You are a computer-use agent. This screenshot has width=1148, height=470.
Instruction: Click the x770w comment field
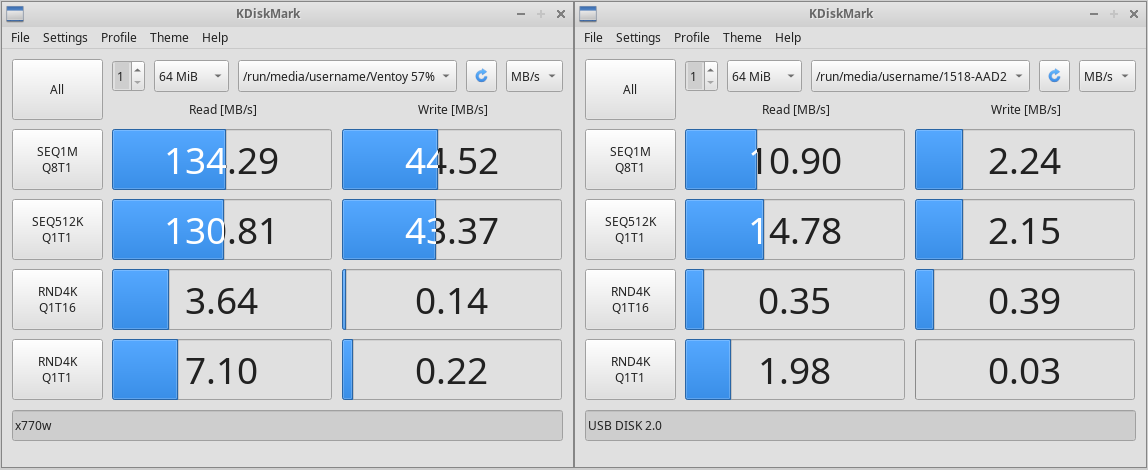(x=287, y=425)
